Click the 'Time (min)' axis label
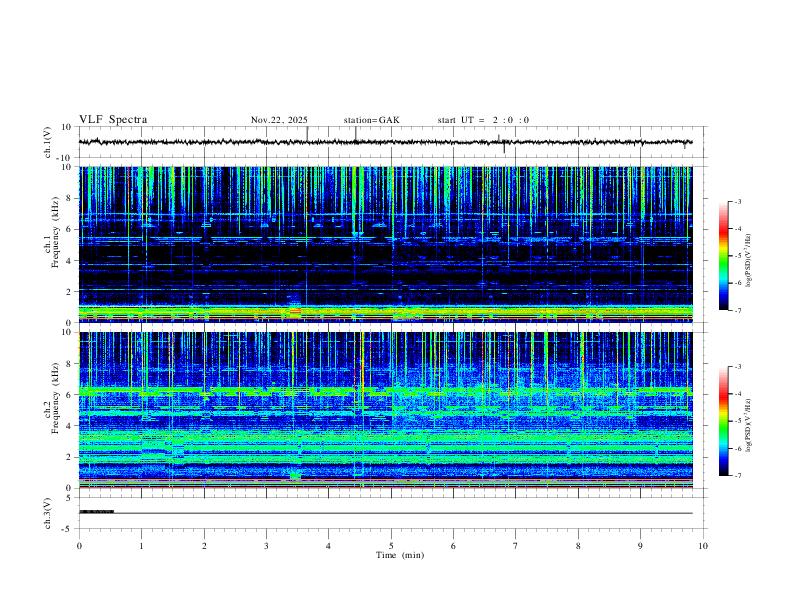The height and width of the screenshot is (612, 792). (x=400, y=555)
